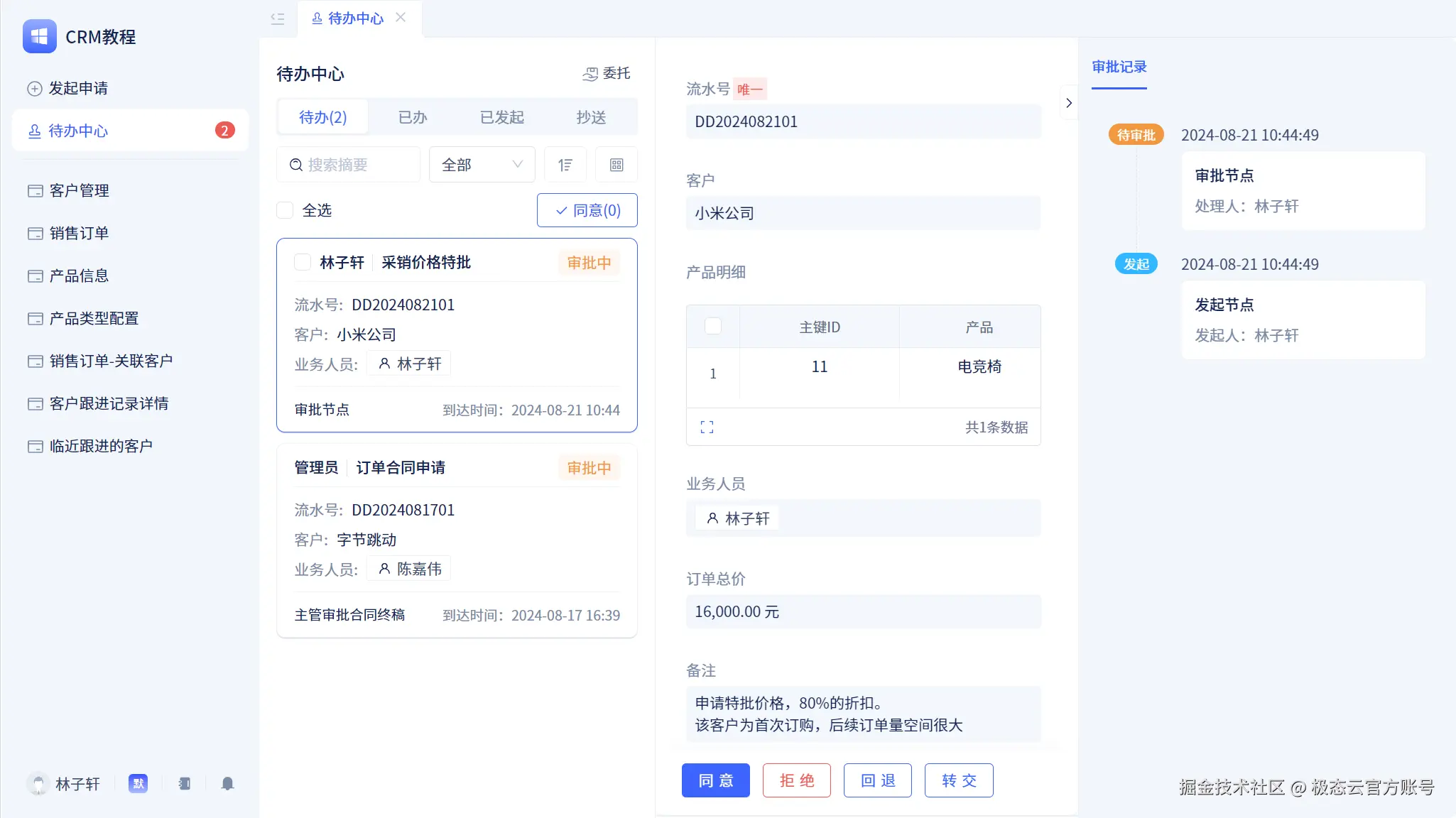Open 发起申请 in the sidebar
This screenshot has height=818, width=1456.
tap(78, 88)
